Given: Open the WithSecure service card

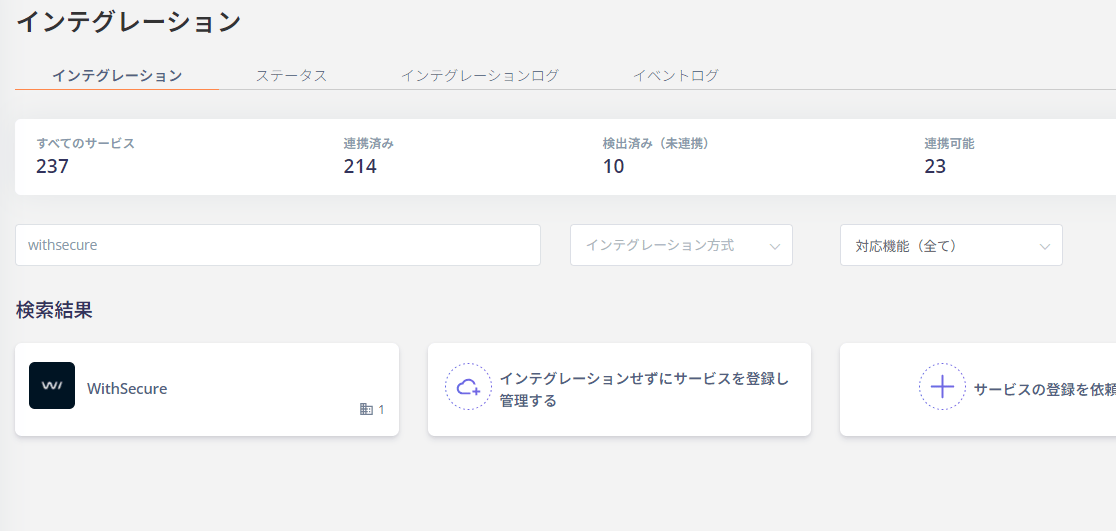Looking at the screenshot, I should pos(207,389).
